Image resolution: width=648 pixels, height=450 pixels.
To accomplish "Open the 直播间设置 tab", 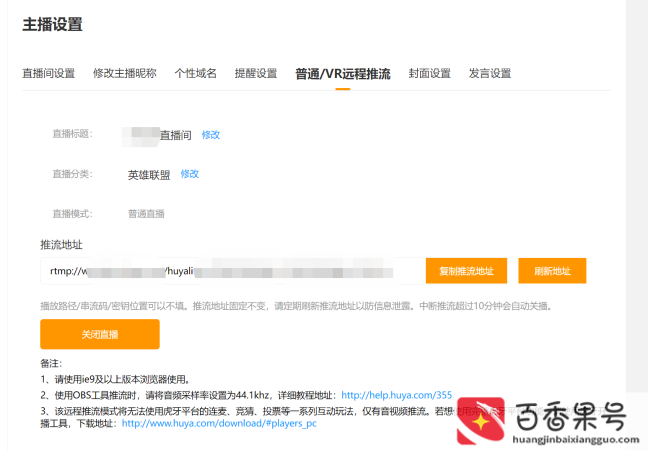I will tap(48, 74).
